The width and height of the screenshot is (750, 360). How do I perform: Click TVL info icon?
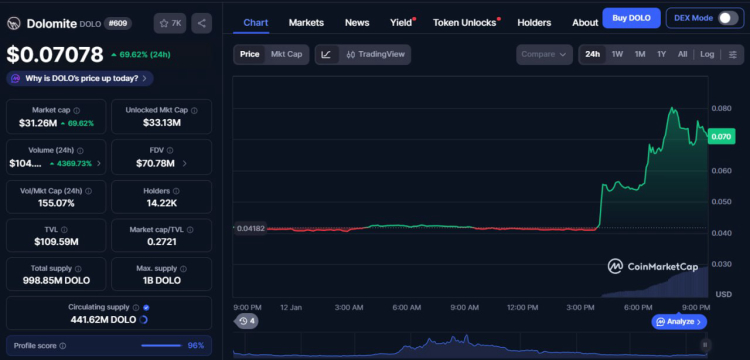[65, 230]
